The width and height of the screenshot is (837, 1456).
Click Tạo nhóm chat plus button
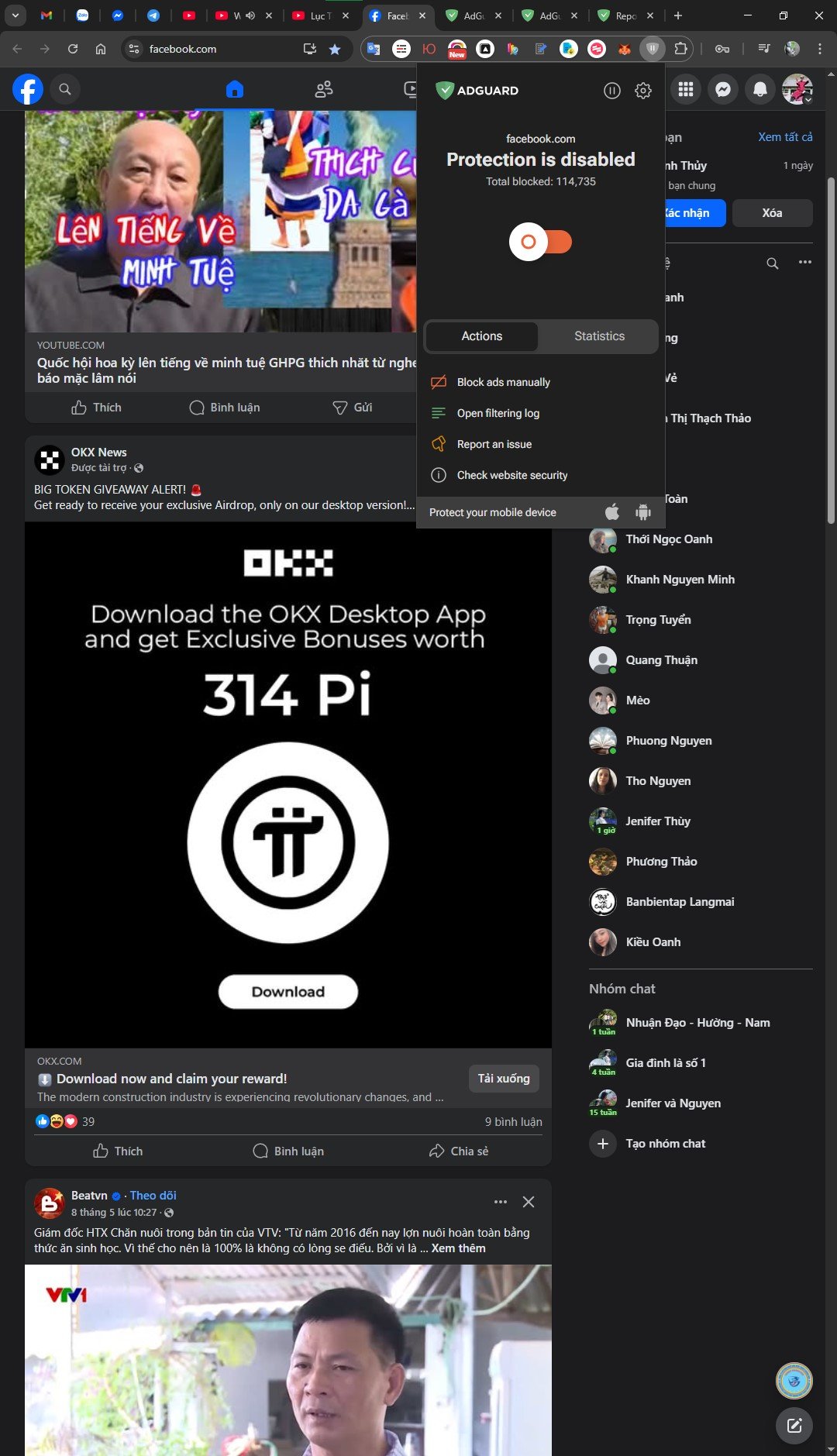[603, 1144]
